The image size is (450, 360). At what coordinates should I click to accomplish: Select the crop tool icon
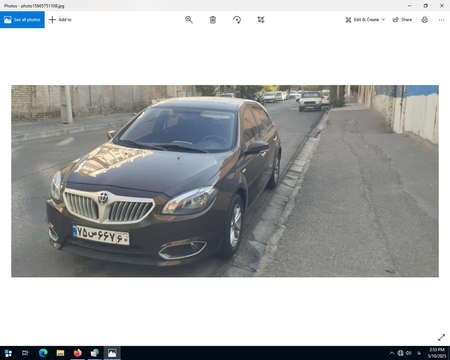point(261,20)
